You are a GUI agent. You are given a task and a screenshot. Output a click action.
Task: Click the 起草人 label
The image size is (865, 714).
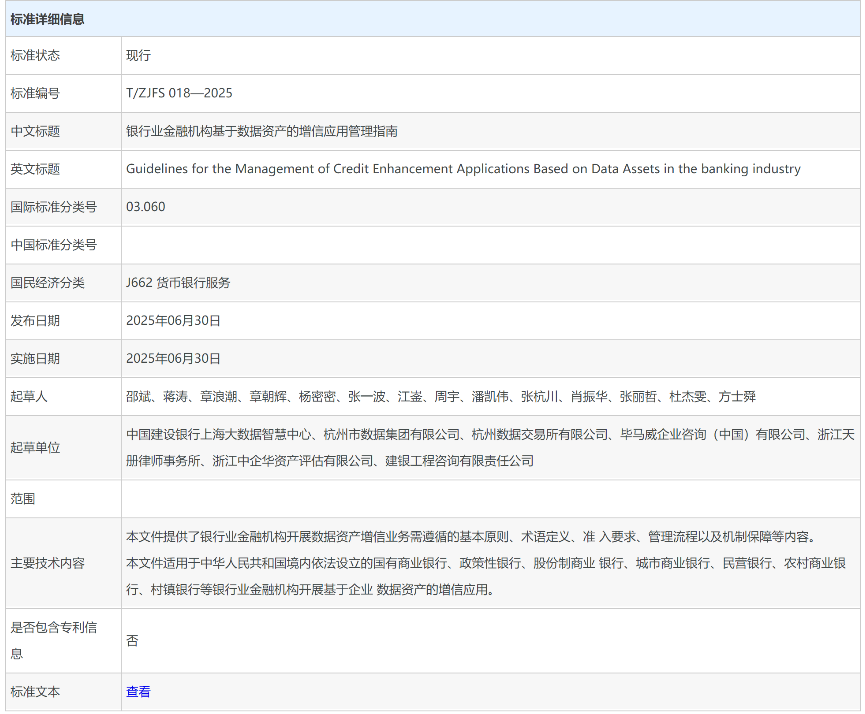click(x=29, y=397)
